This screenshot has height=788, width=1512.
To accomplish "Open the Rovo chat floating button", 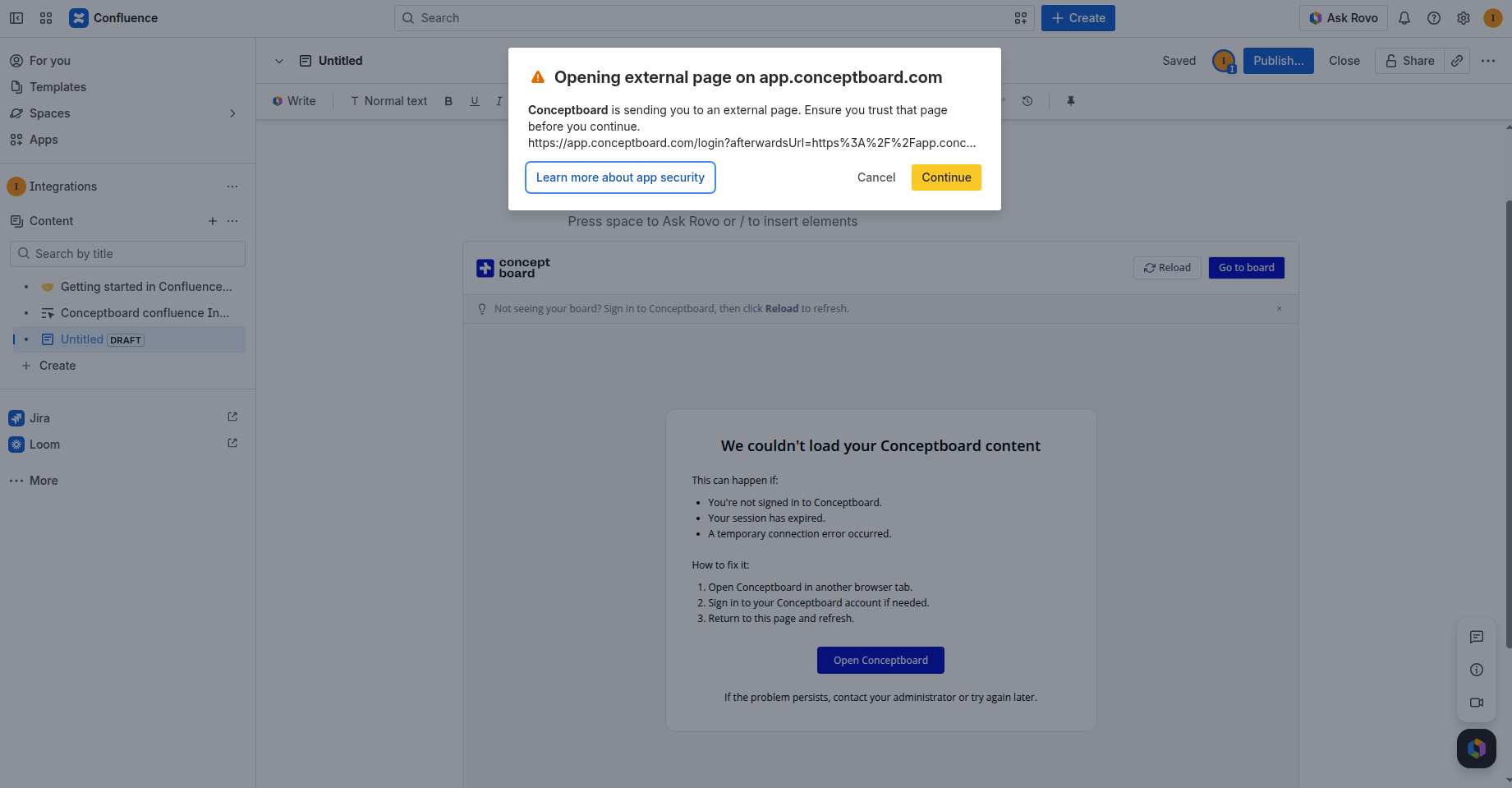I will (1477, 749).
